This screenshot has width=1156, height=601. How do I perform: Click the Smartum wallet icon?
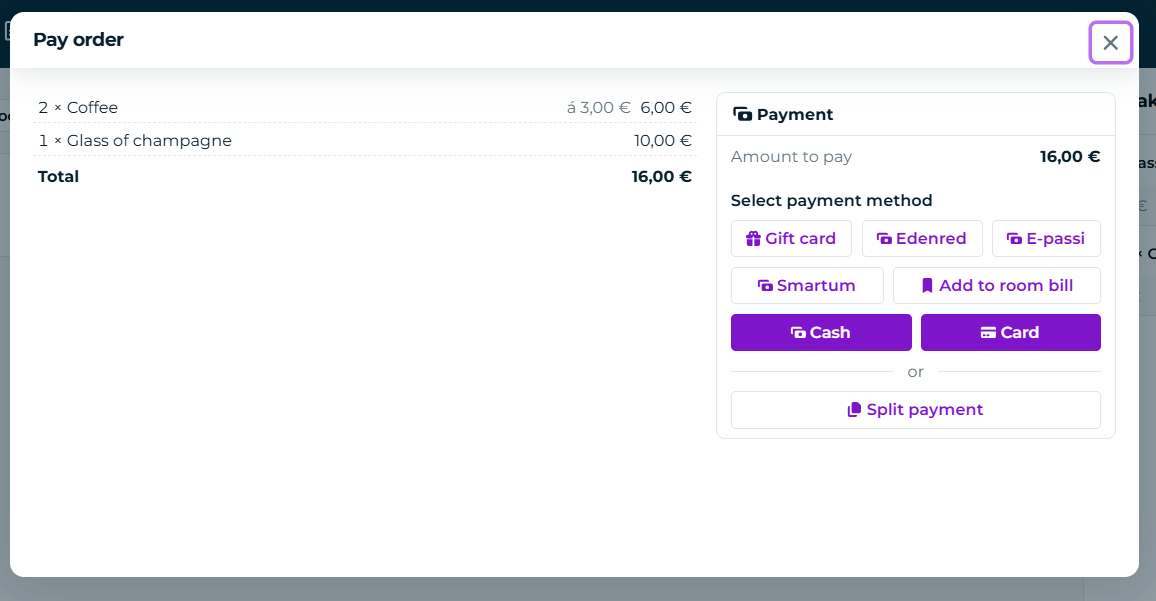pos(765,285)
